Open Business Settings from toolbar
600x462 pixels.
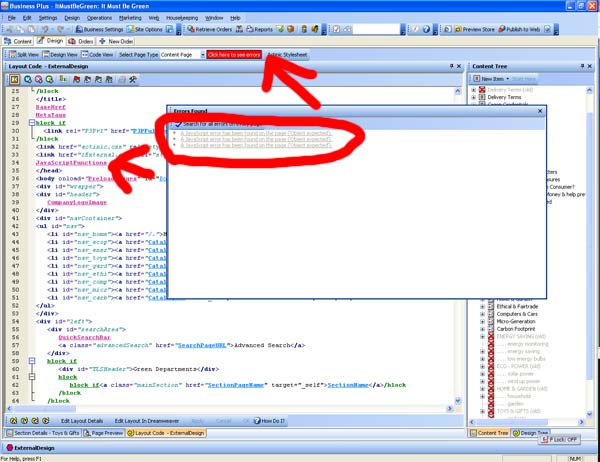[126, 30]
